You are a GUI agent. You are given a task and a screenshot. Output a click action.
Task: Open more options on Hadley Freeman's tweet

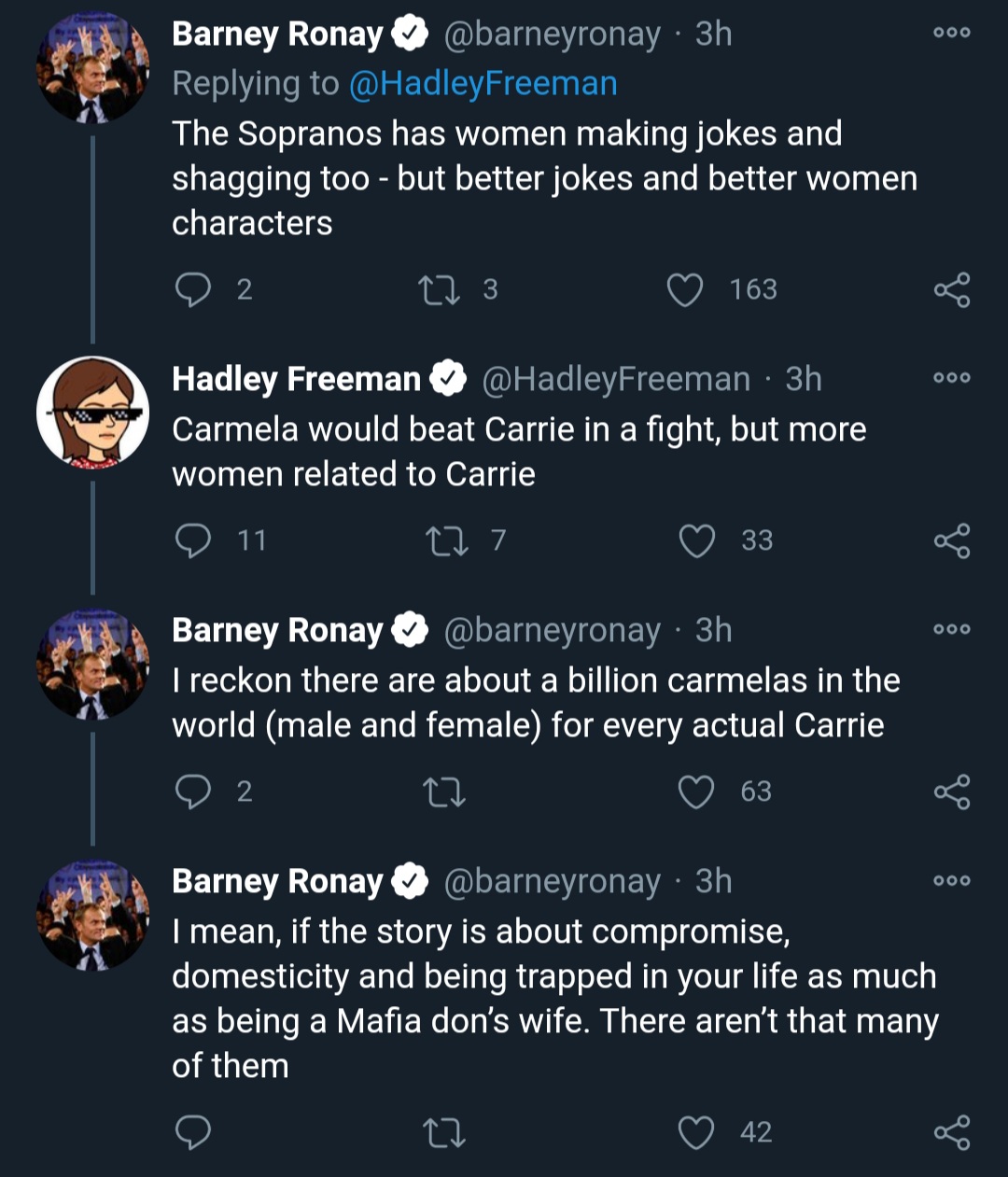tap(952, 378)
